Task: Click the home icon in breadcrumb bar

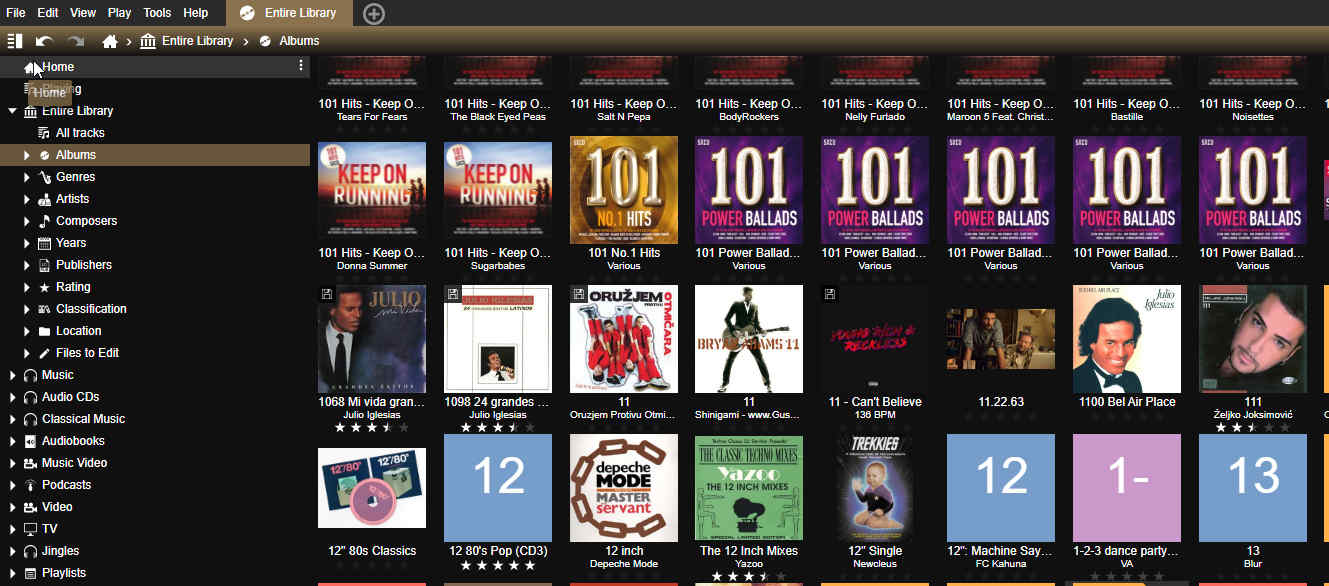Action: [110, 41]
